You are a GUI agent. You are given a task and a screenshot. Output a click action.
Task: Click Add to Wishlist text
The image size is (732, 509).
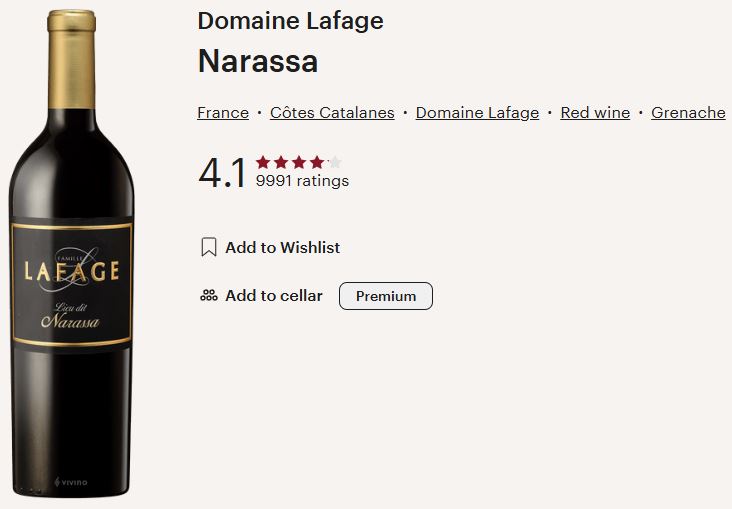tap(282, 247)
